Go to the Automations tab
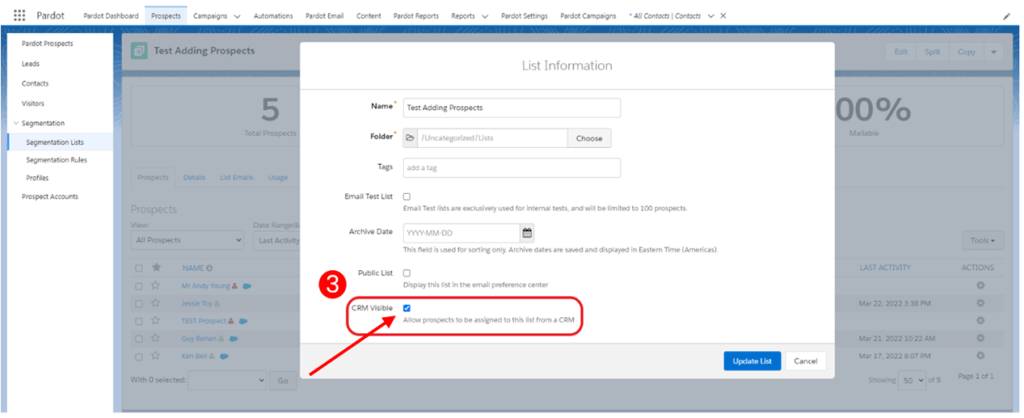Viewport: 1024px width, 418px height. pyautogui.click(x=273, y=16)
